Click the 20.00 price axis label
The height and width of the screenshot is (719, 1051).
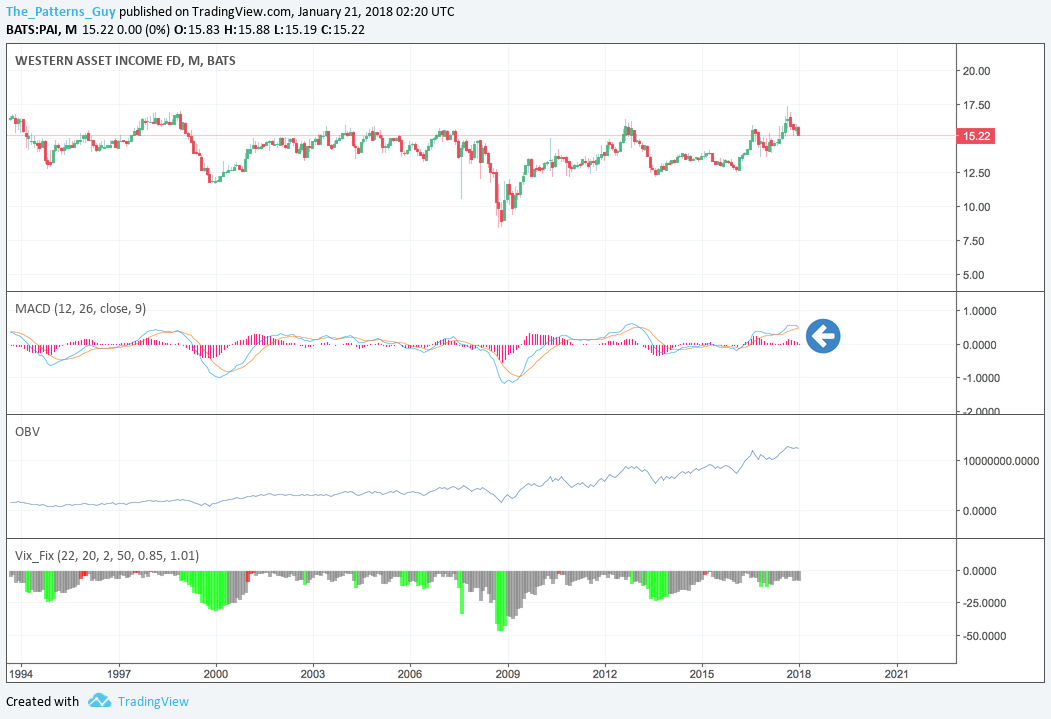point(976,71)
